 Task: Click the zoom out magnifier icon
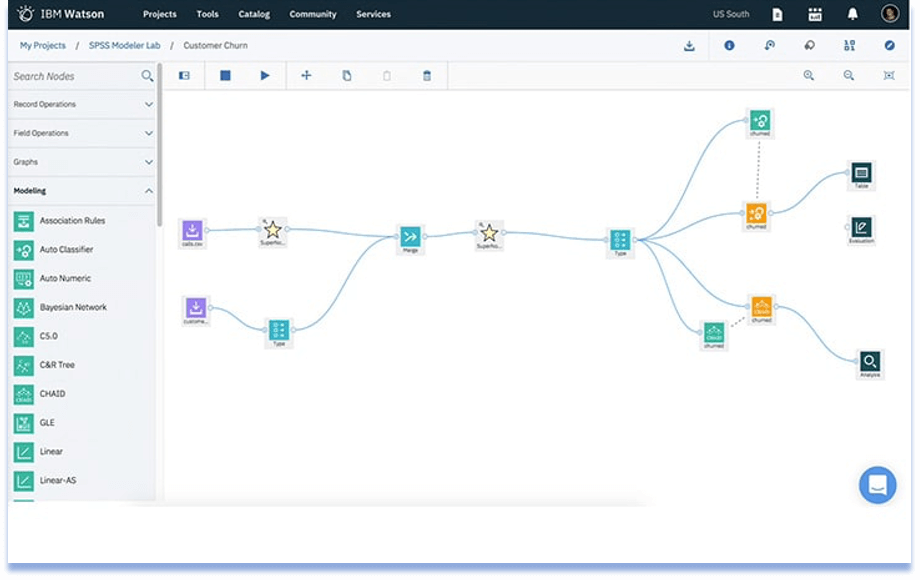pos(849,76)
